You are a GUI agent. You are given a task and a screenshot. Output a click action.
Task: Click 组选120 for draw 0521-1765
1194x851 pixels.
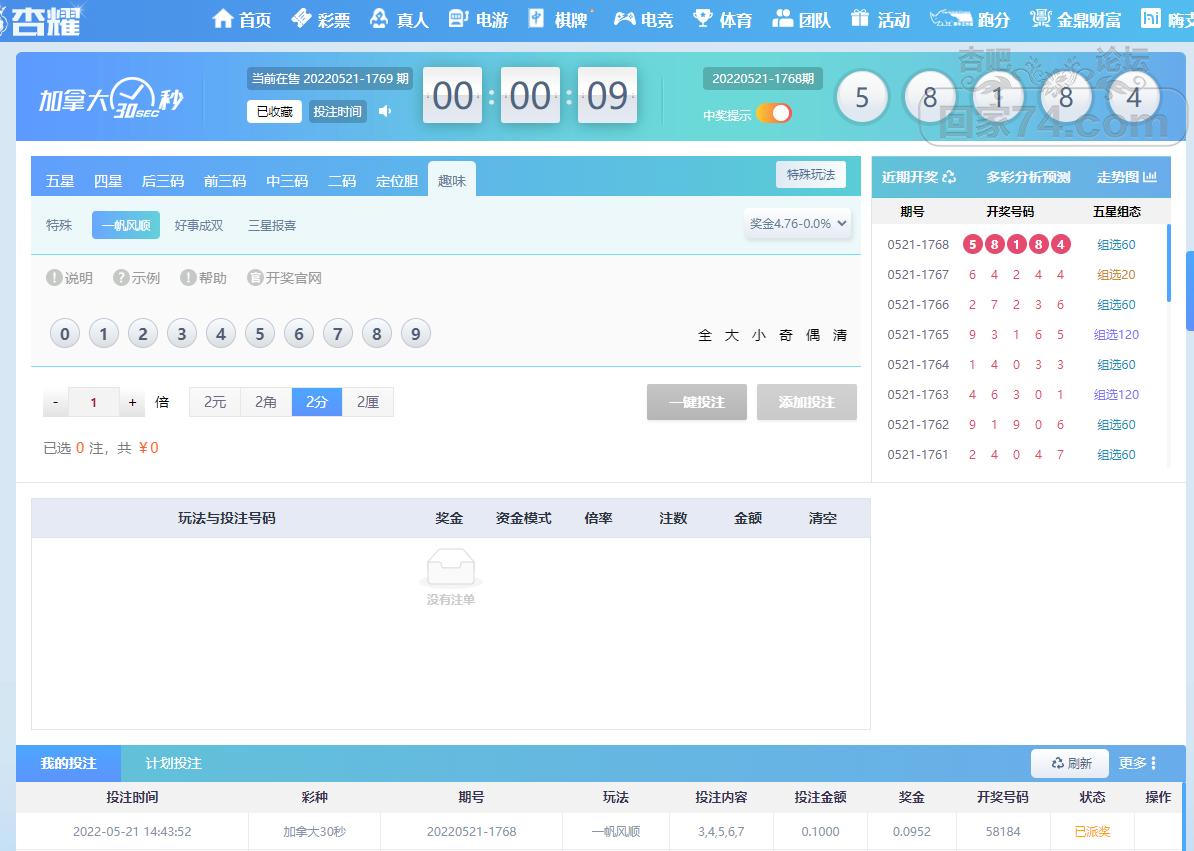[1116, 335]
